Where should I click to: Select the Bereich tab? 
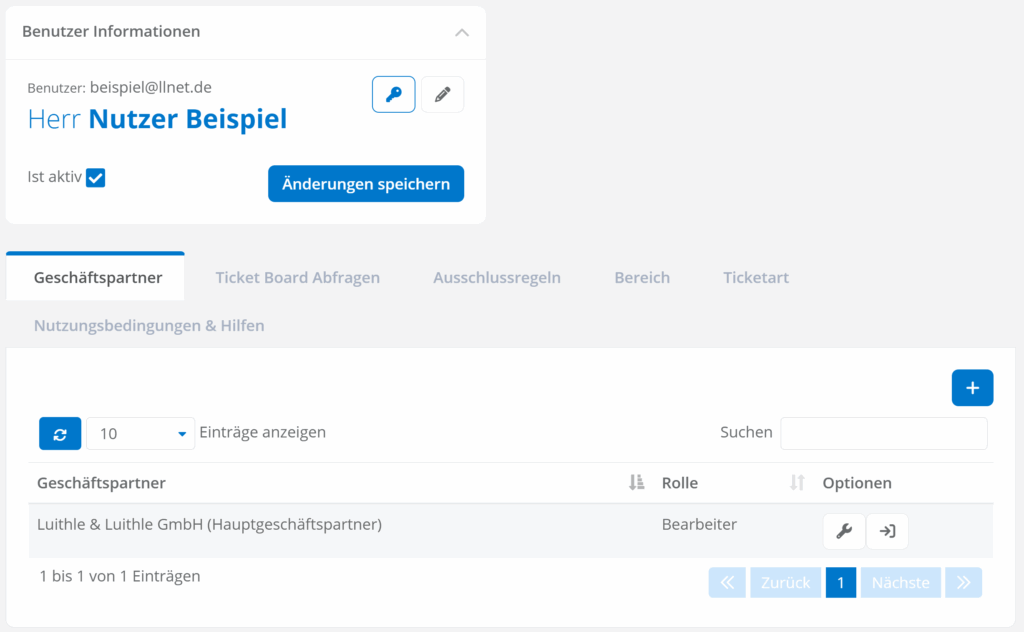[642, 278]
